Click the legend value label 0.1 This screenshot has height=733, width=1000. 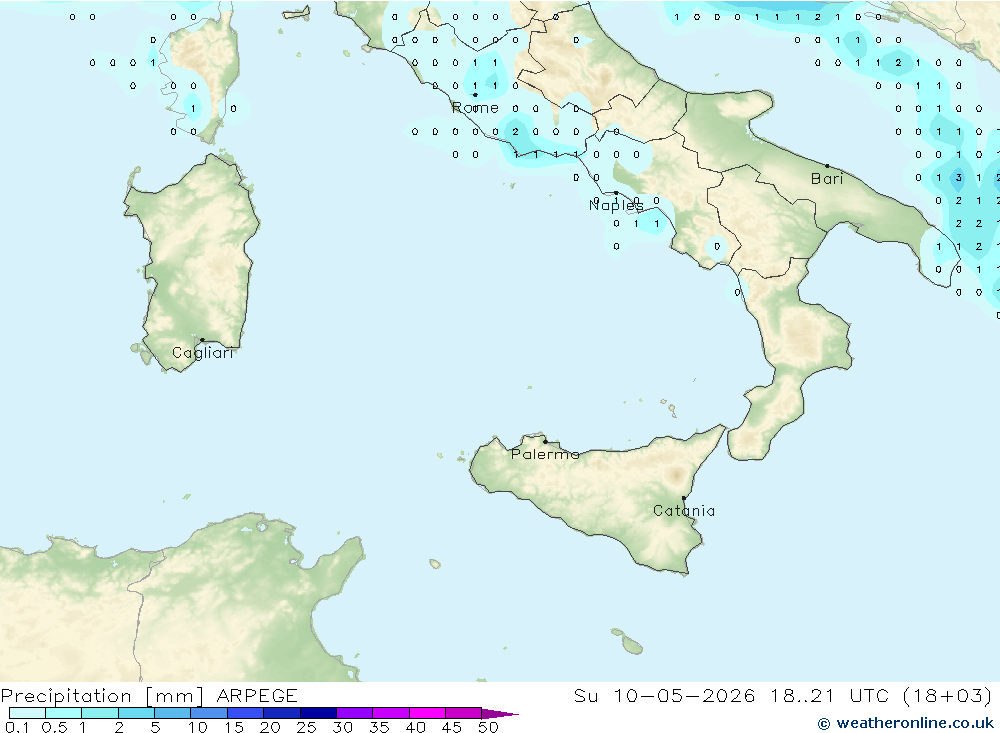[x=17, y=727]
